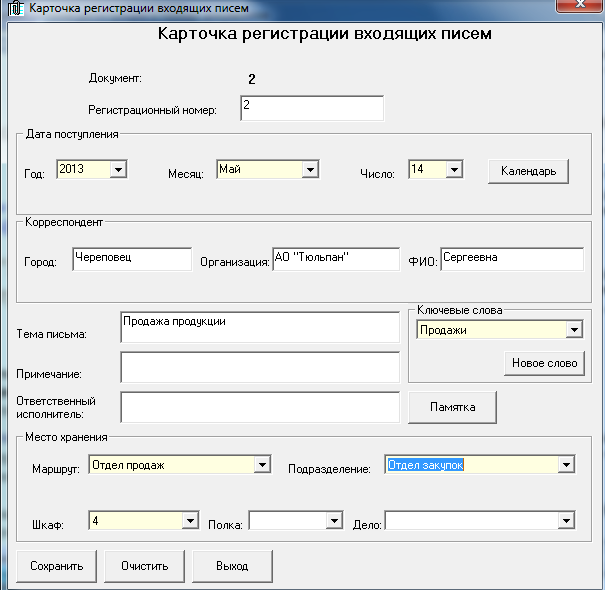605x590 pixels.
Task: Click the Выход button
Action: [x=232, y=566]
